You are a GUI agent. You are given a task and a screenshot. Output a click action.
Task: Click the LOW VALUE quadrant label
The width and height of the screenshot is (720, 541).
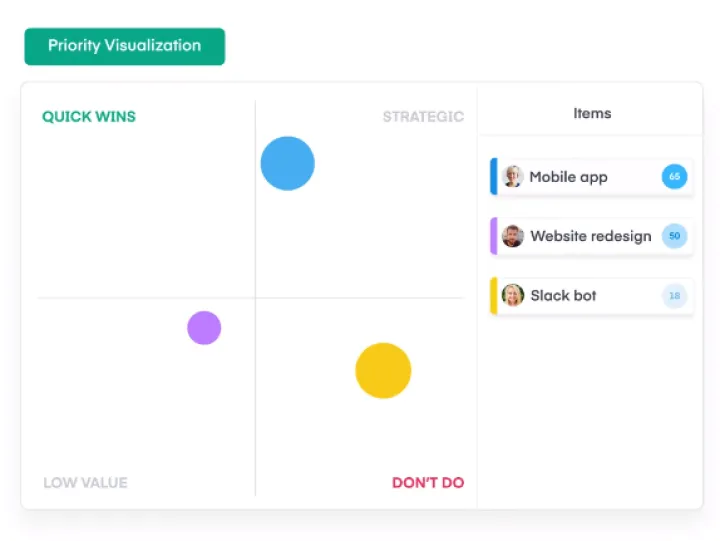click(85, 483)
